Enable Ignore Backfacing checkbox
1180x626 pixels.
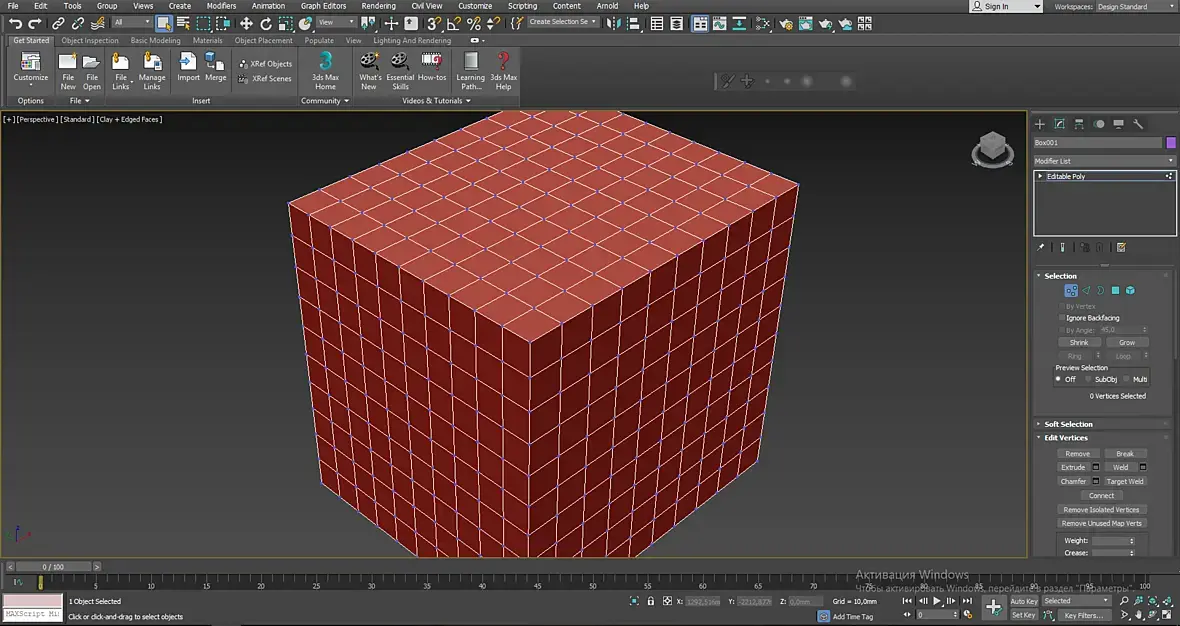pos(1062,318)
